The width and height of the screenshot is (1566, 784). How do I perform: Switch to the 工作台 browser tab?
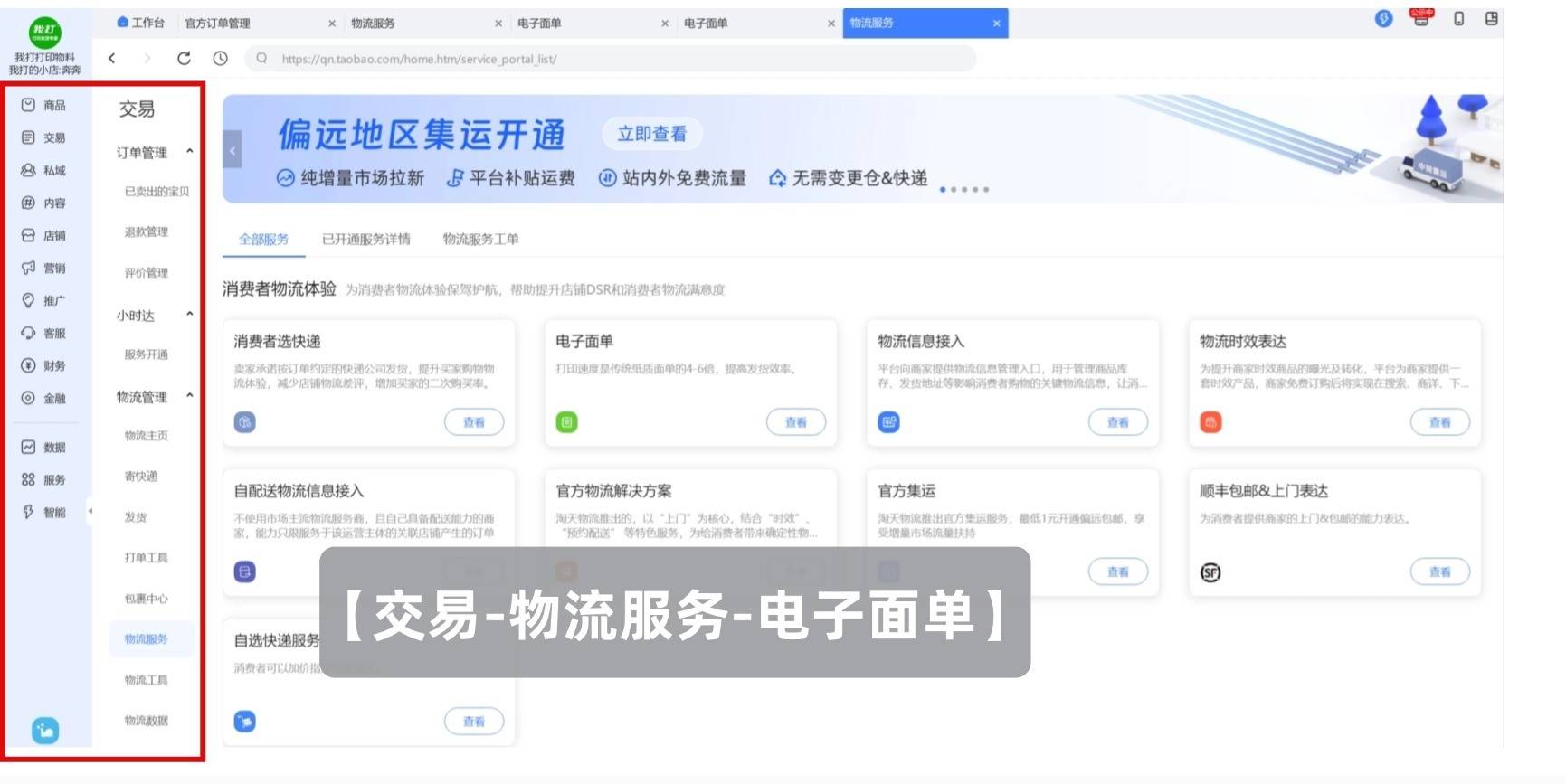point(140,23)
